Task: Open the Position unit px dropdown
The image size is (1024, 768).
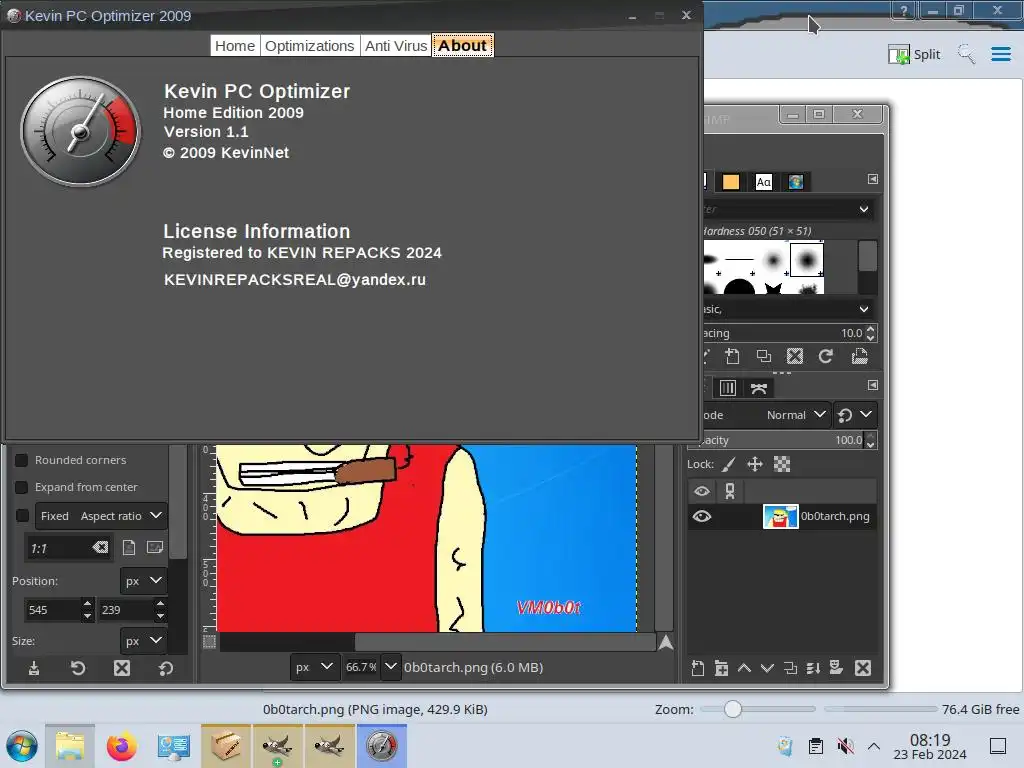Action: [x=144, y=581]
